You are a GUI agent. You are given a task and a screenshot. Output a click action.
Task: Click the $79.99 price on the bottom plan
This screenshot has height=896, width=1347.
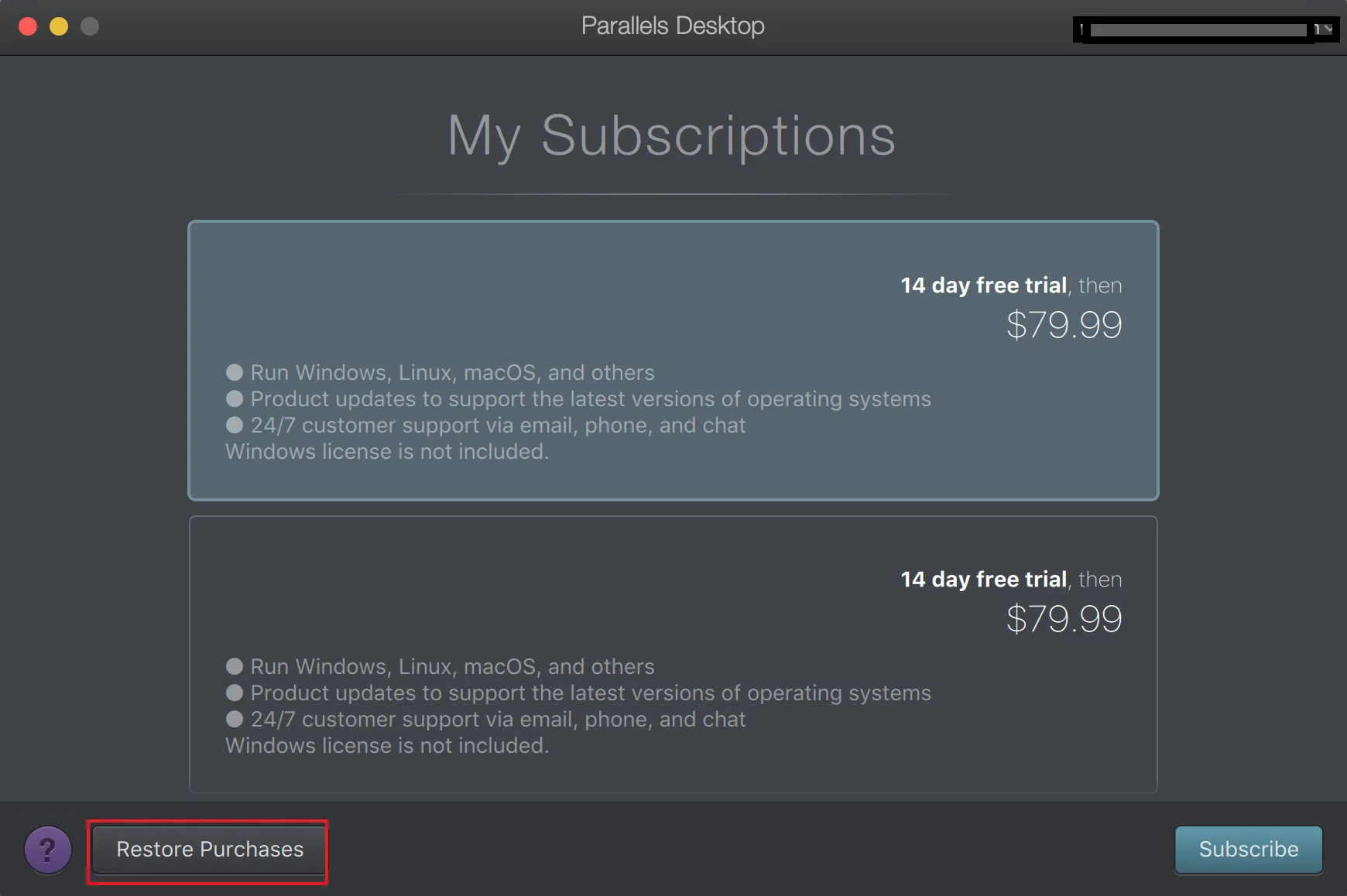pyautogui.click(x=1064, y=617)
